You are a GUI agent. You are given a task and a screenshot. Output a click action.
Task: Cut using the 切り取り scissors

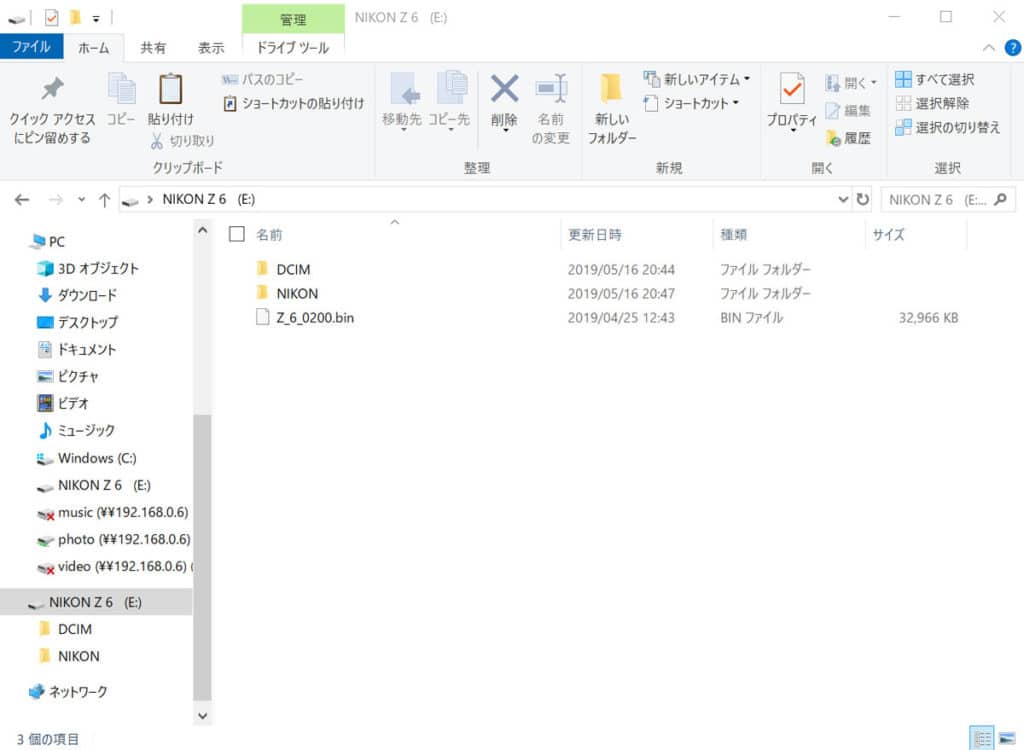tap(182, 140)
